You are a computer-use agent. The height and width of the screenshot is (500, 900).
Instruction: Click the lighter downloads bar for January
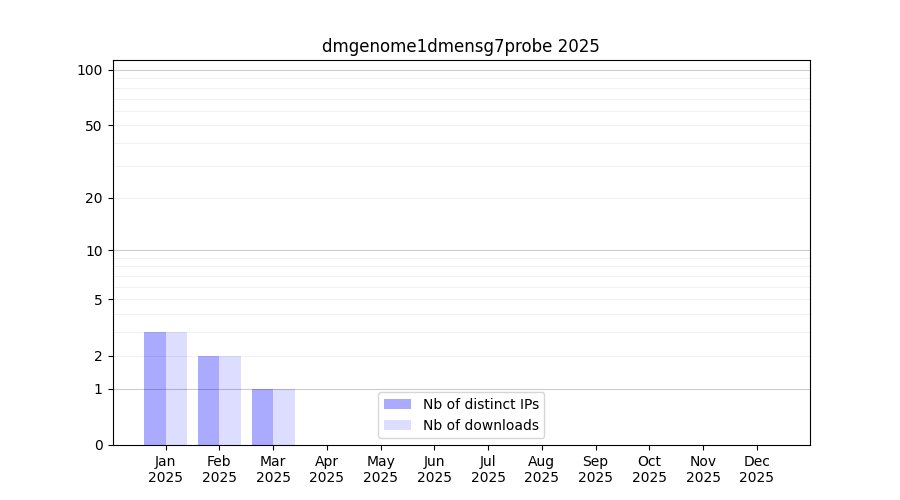176,388
